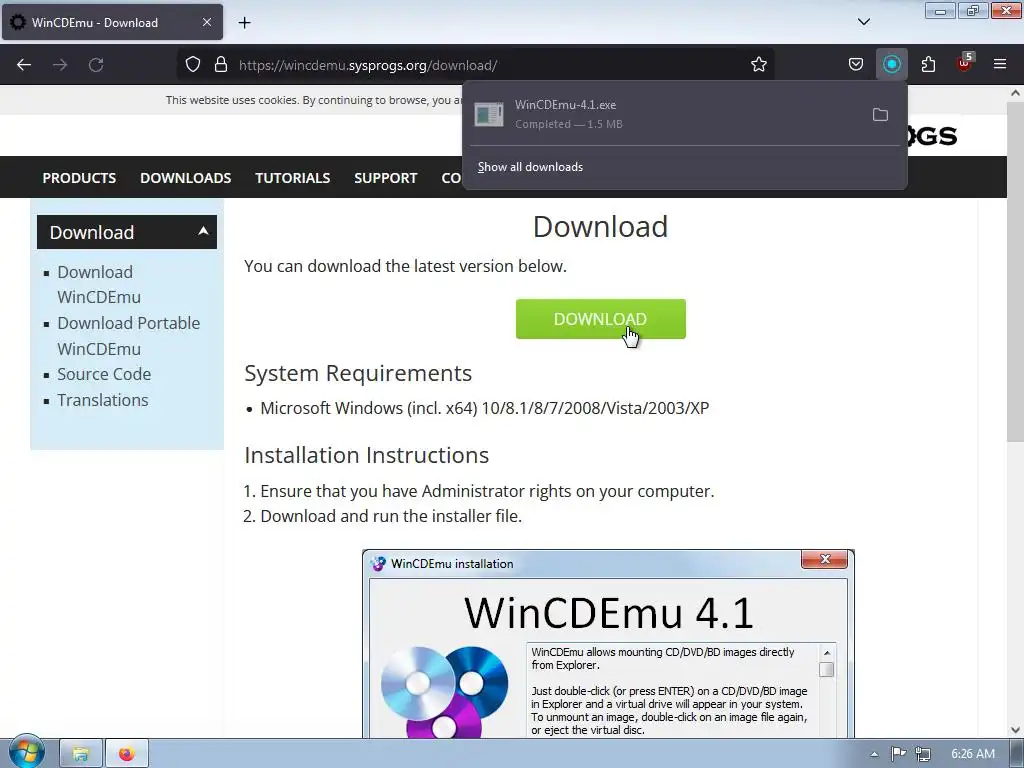
Task: Toggle the Downloads toolbar button
Action: click(x=891, y=65)
